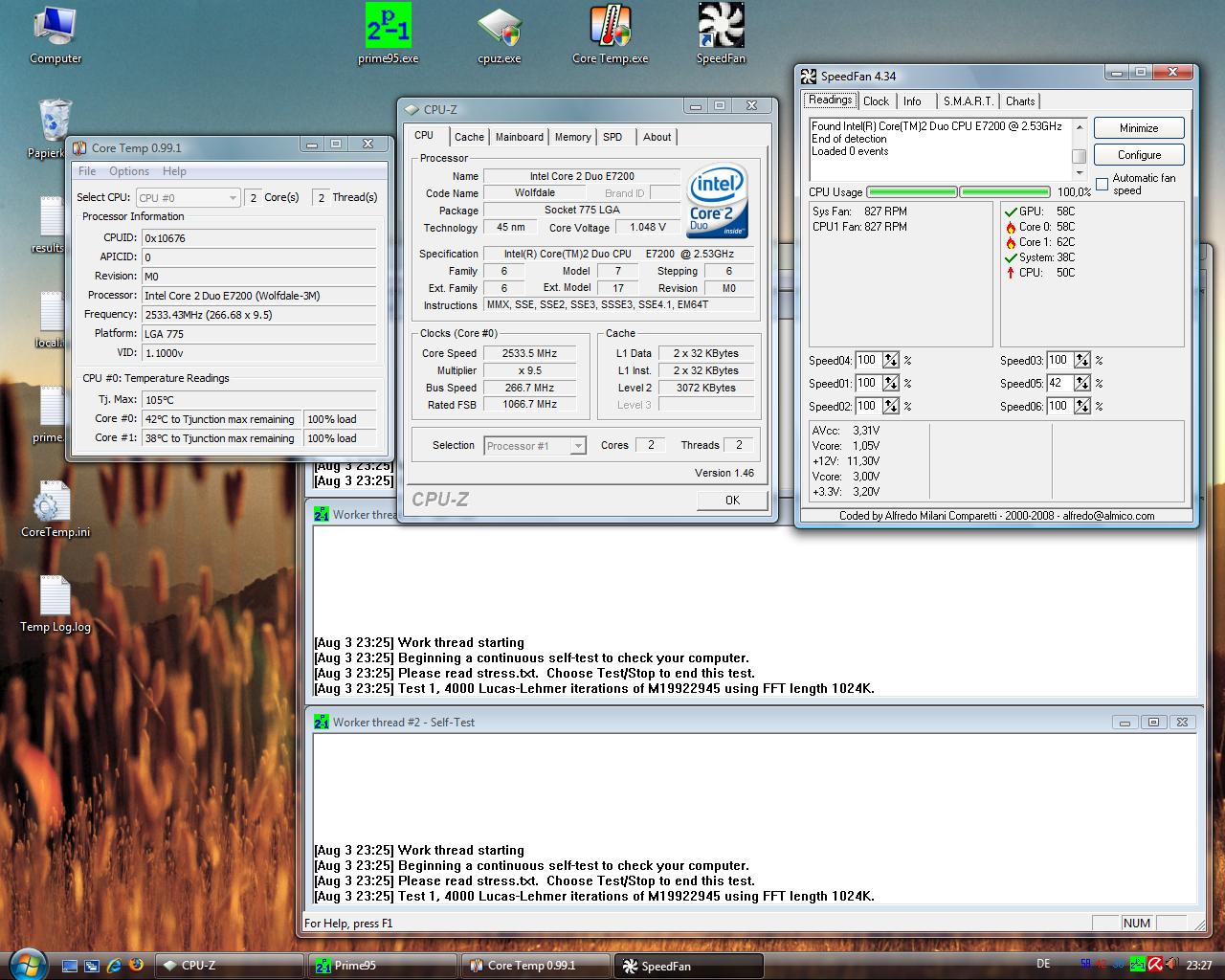Click Show Desktop quick launch icon
The image size is (1225, 980).
pyautogui.click(x=70, y=966)
